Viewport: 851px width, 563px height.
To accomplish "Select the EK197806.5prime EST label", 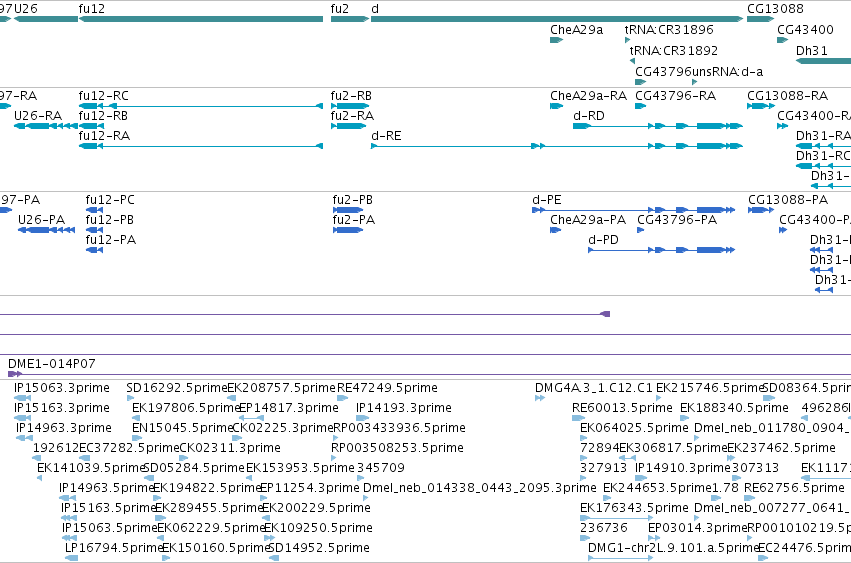I will pos(185,408).
